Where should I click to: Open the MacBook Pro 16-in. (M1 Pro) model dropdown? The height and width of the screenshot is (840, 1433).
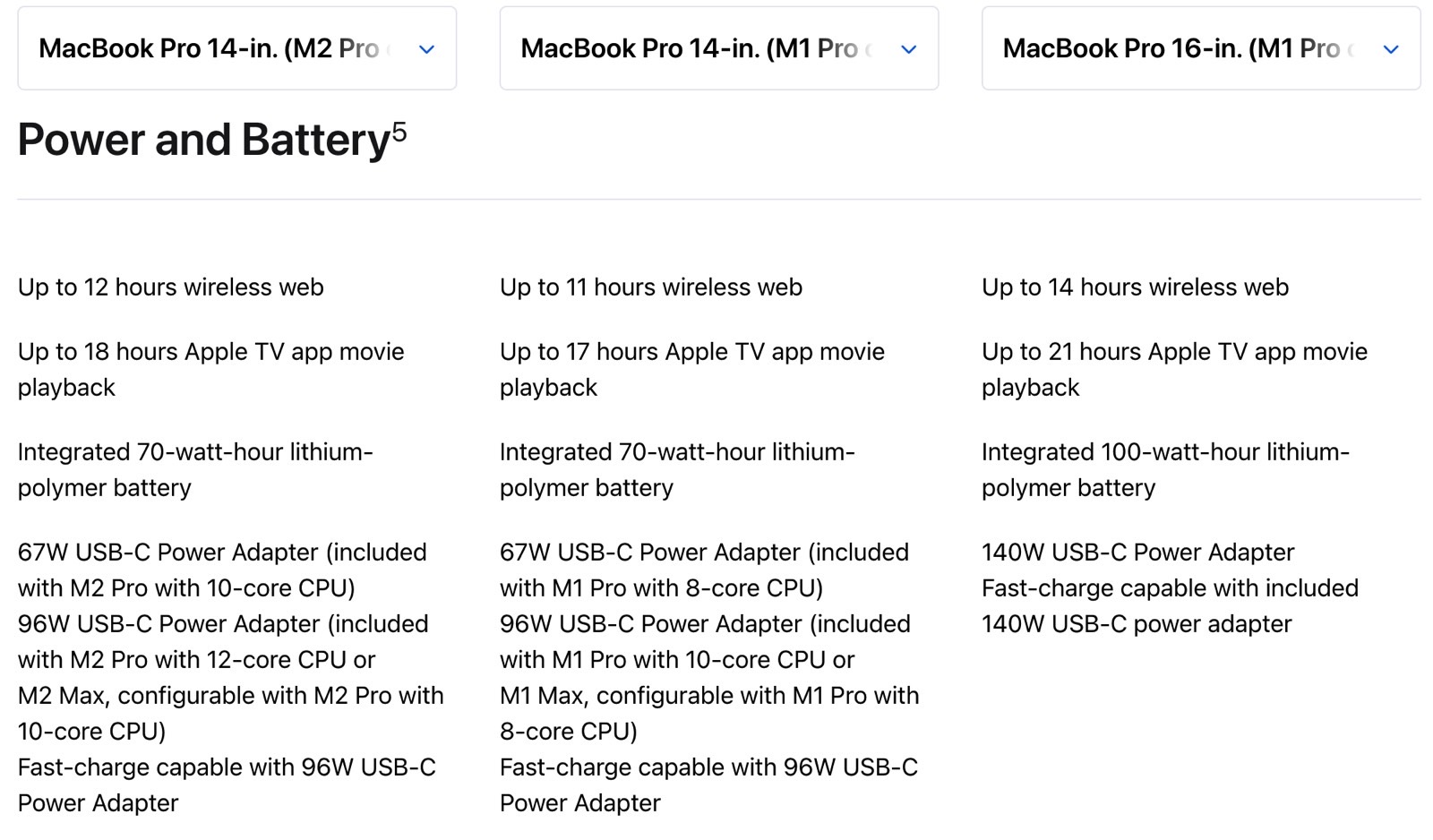point(1200,48)
